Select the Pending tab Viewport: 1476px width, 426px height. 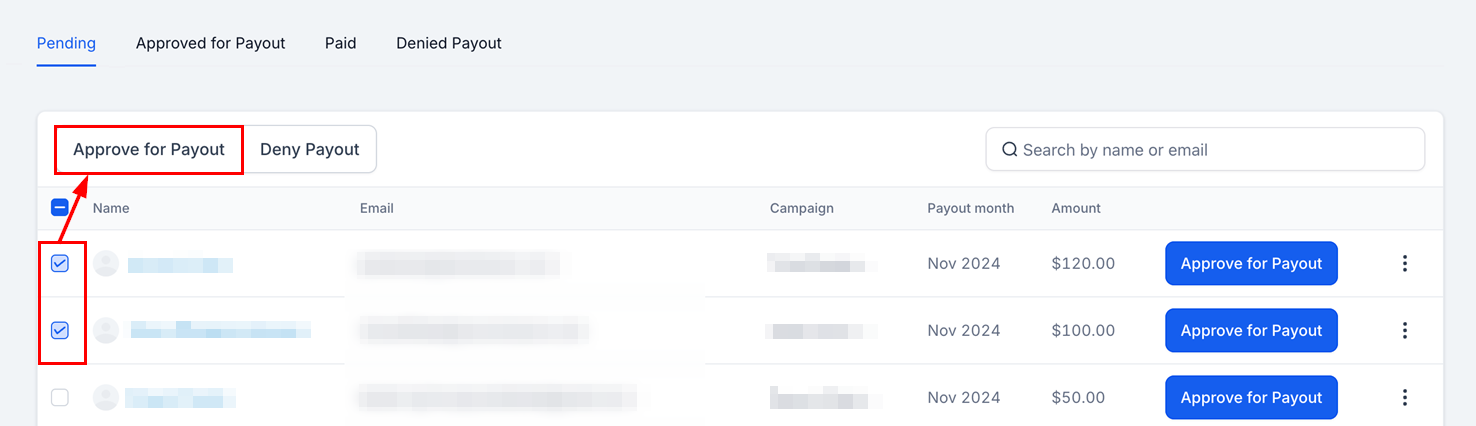(66, 44)
